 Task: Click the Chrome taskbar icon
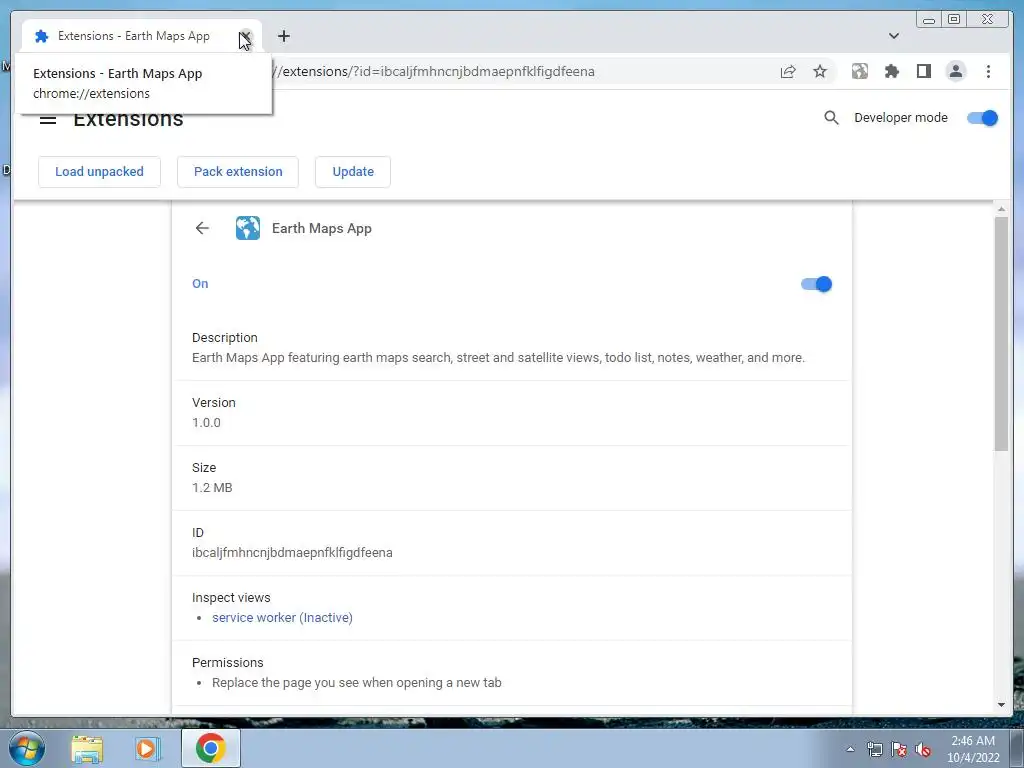(210, 748)
